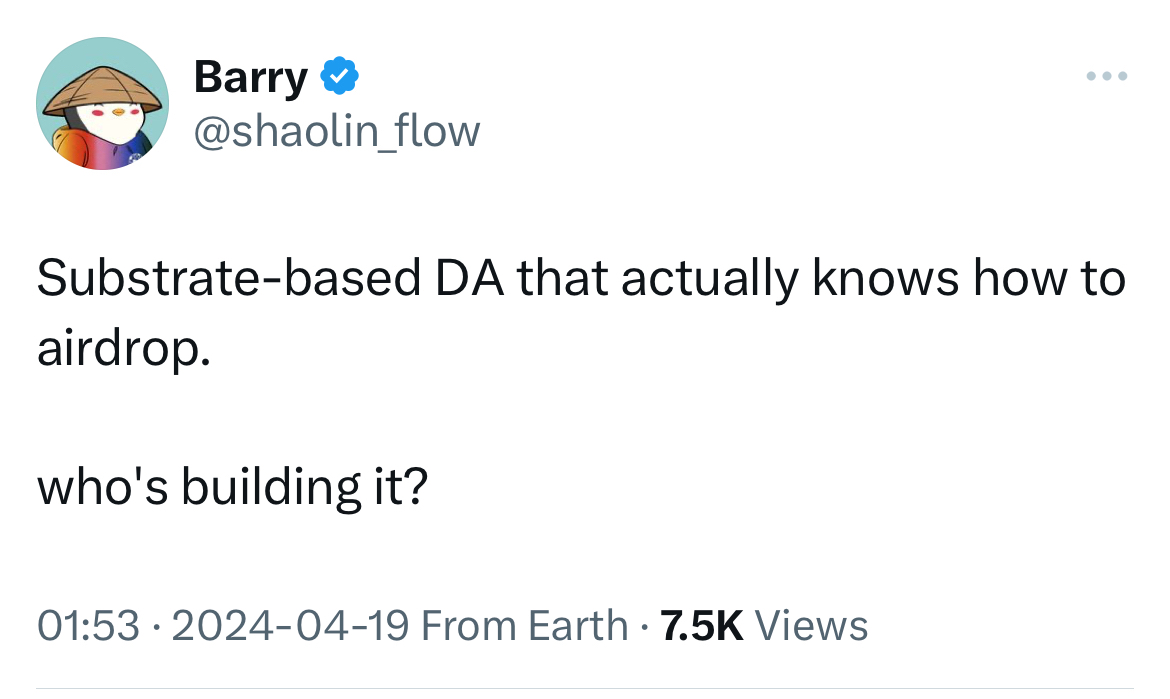Open Barry's penguin profile avatar
1170x699 pixels.
click(x=102, y=103)
